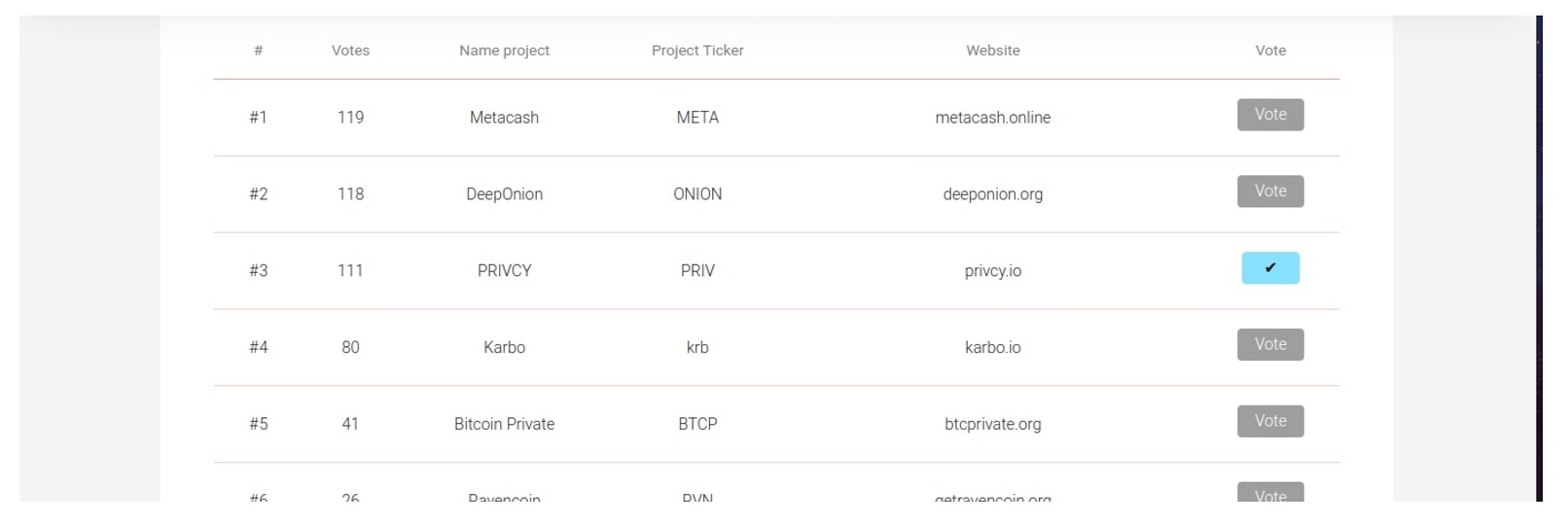This screenshot has height=523, width=1568.
Task: Open karbo.io website link
Action: point(993,347)
